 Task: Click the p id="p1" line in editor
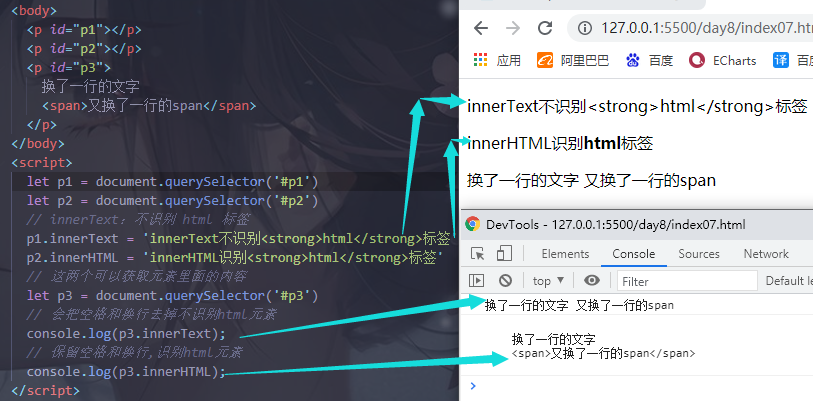click(x=84, y=30)
